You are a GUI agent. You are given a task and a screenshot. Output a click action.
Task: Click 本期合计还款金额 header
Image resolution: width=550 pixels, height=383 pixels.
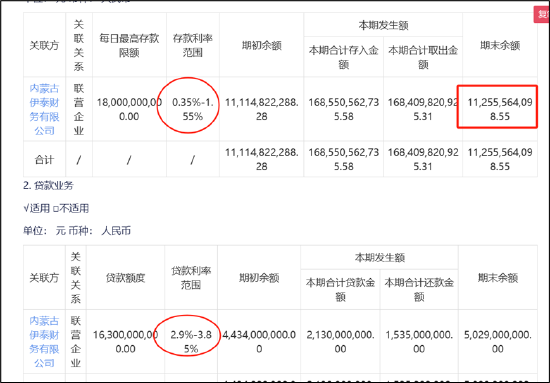click(419, 290)
